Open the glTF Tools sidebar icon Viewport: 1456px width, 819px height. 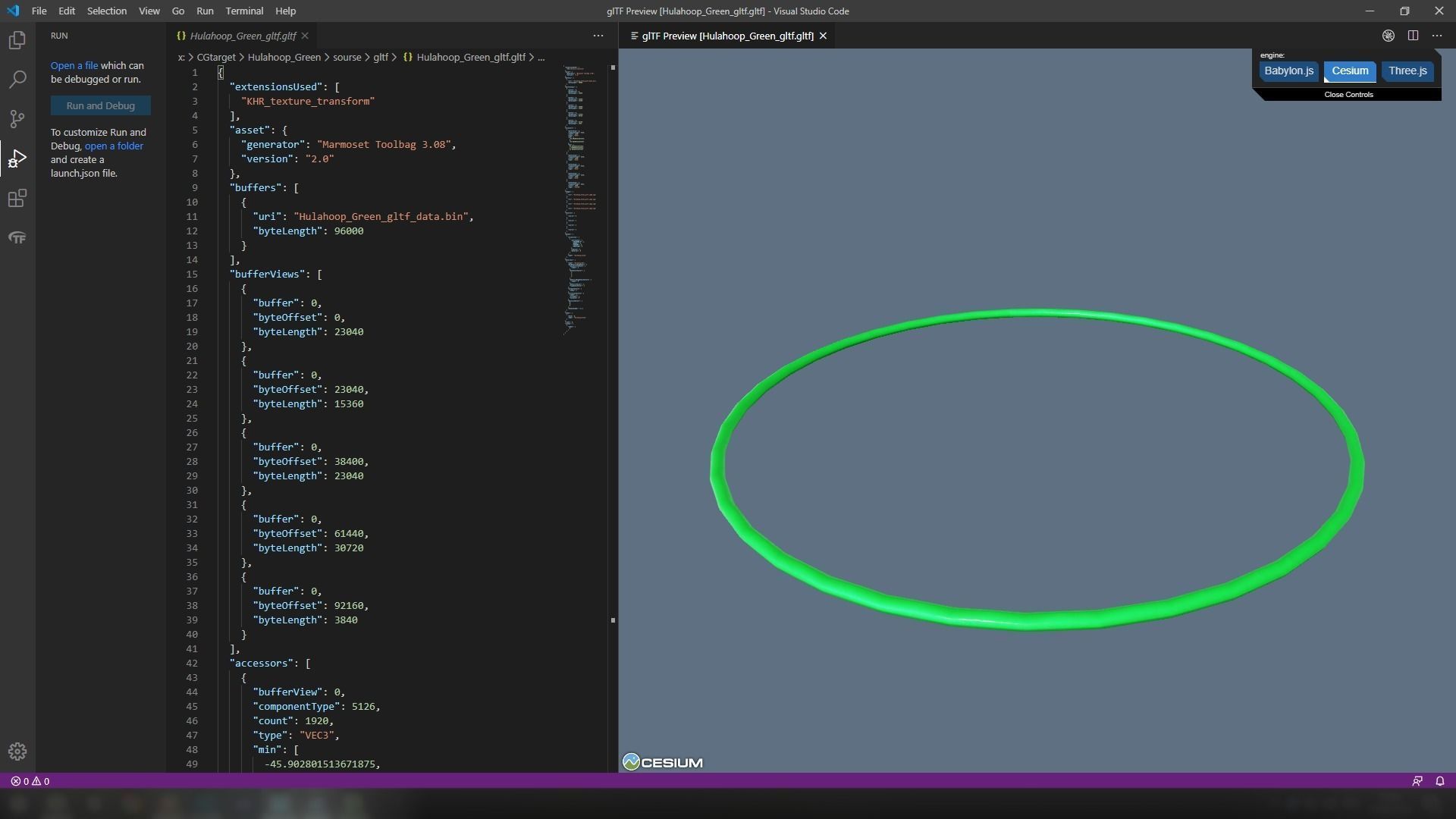point(17,238)
